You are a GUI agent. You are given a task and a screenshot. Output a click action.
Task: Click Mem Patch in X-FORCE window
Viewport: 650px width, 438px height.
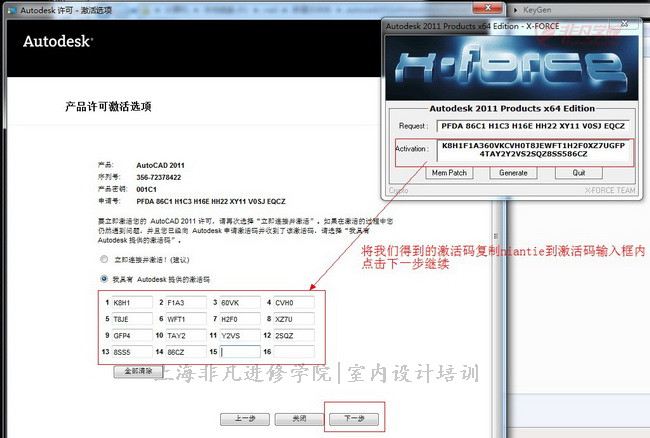pos(449,173)
